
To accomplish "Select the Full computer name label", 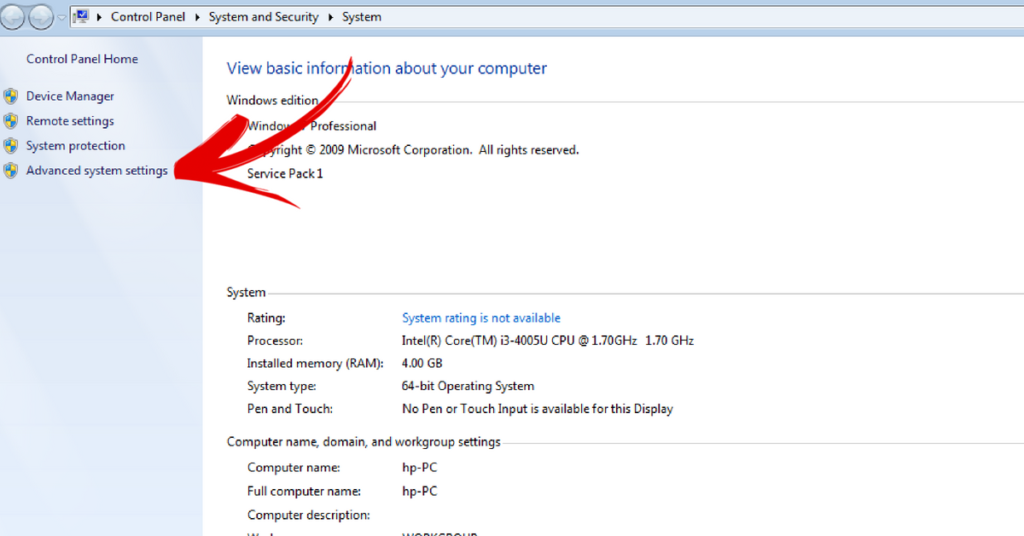I will 304,491.
